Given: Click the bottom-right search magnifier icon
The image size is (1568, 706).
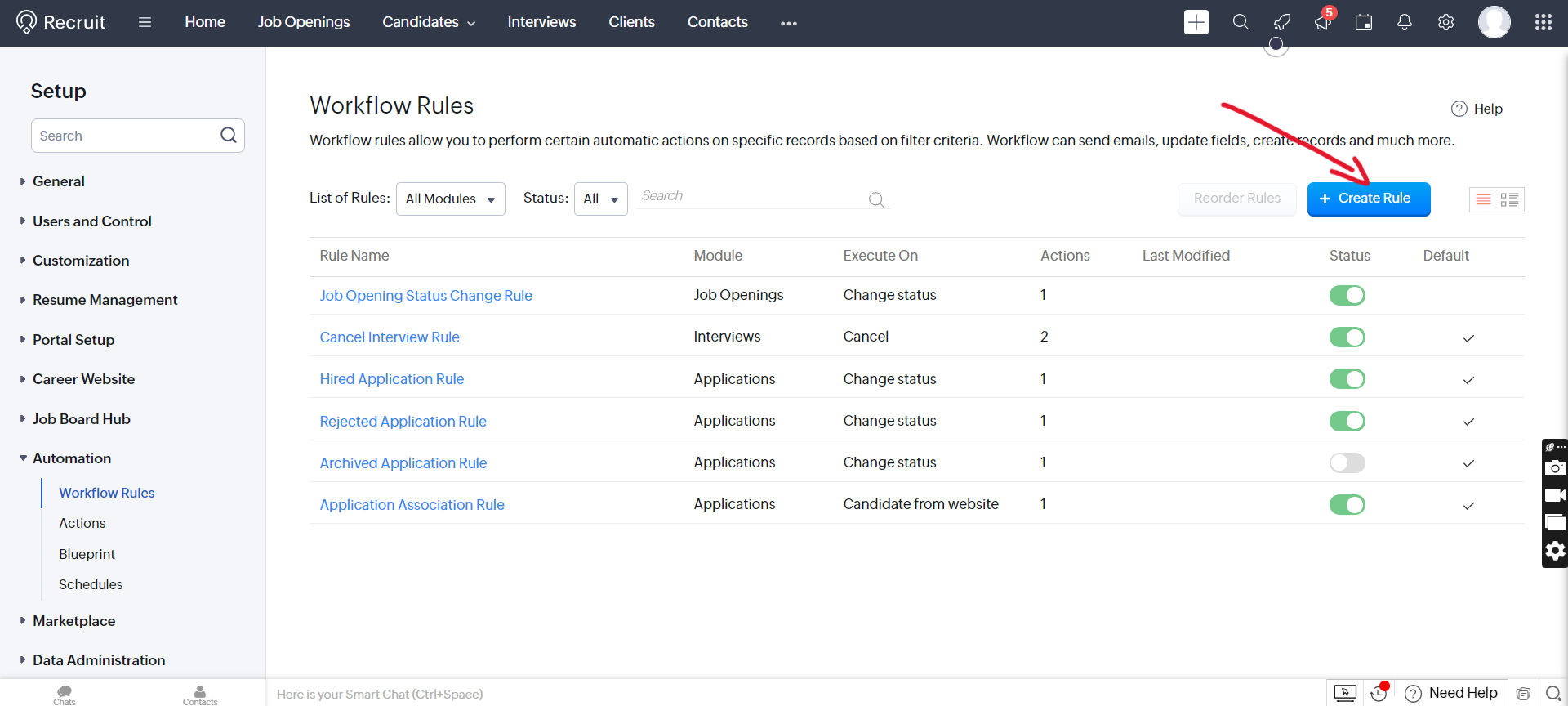Looking at the screenshot, I should click(1553, 693).
